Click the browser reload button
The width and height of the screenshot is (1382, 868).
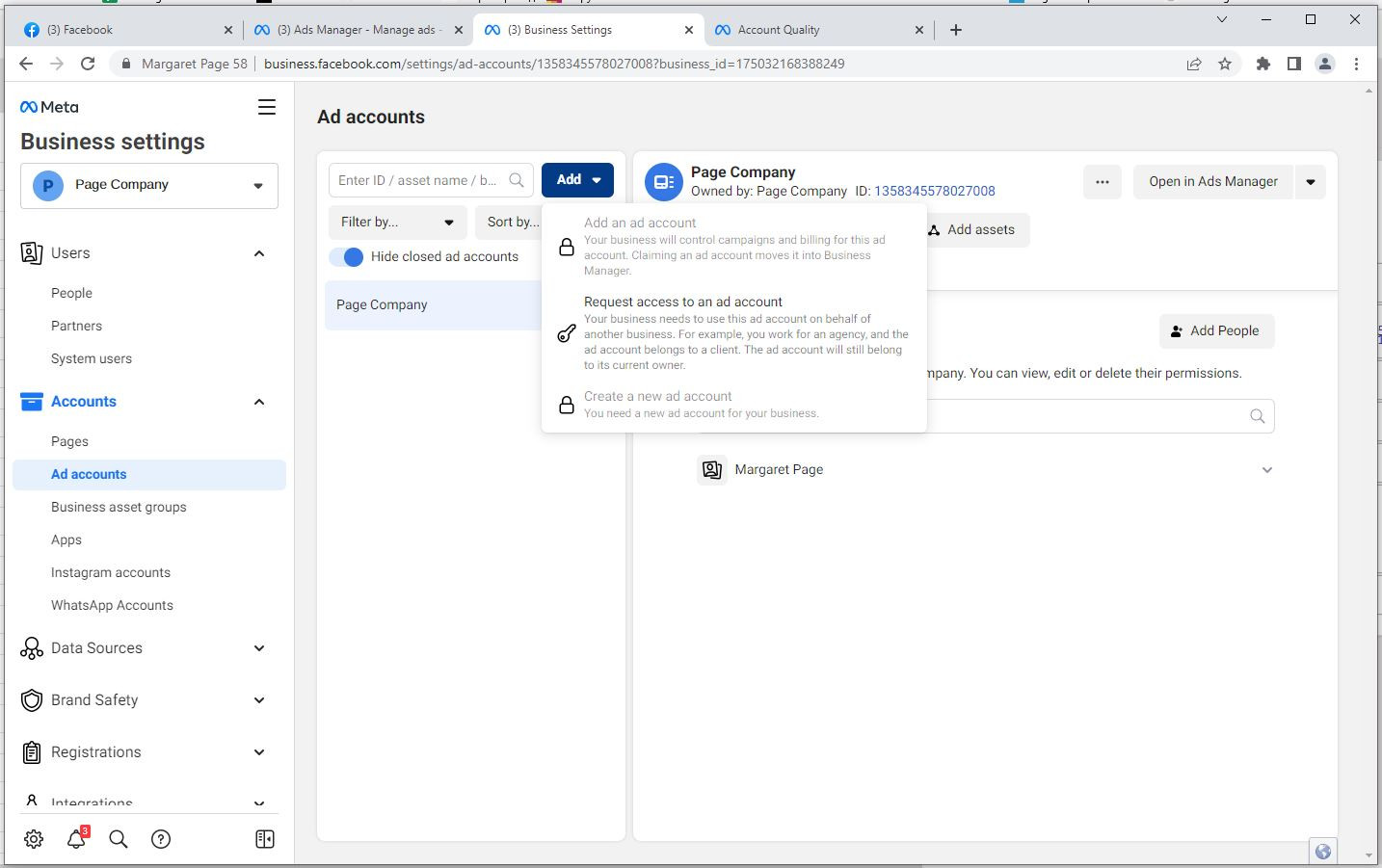(x=88, y=64)
